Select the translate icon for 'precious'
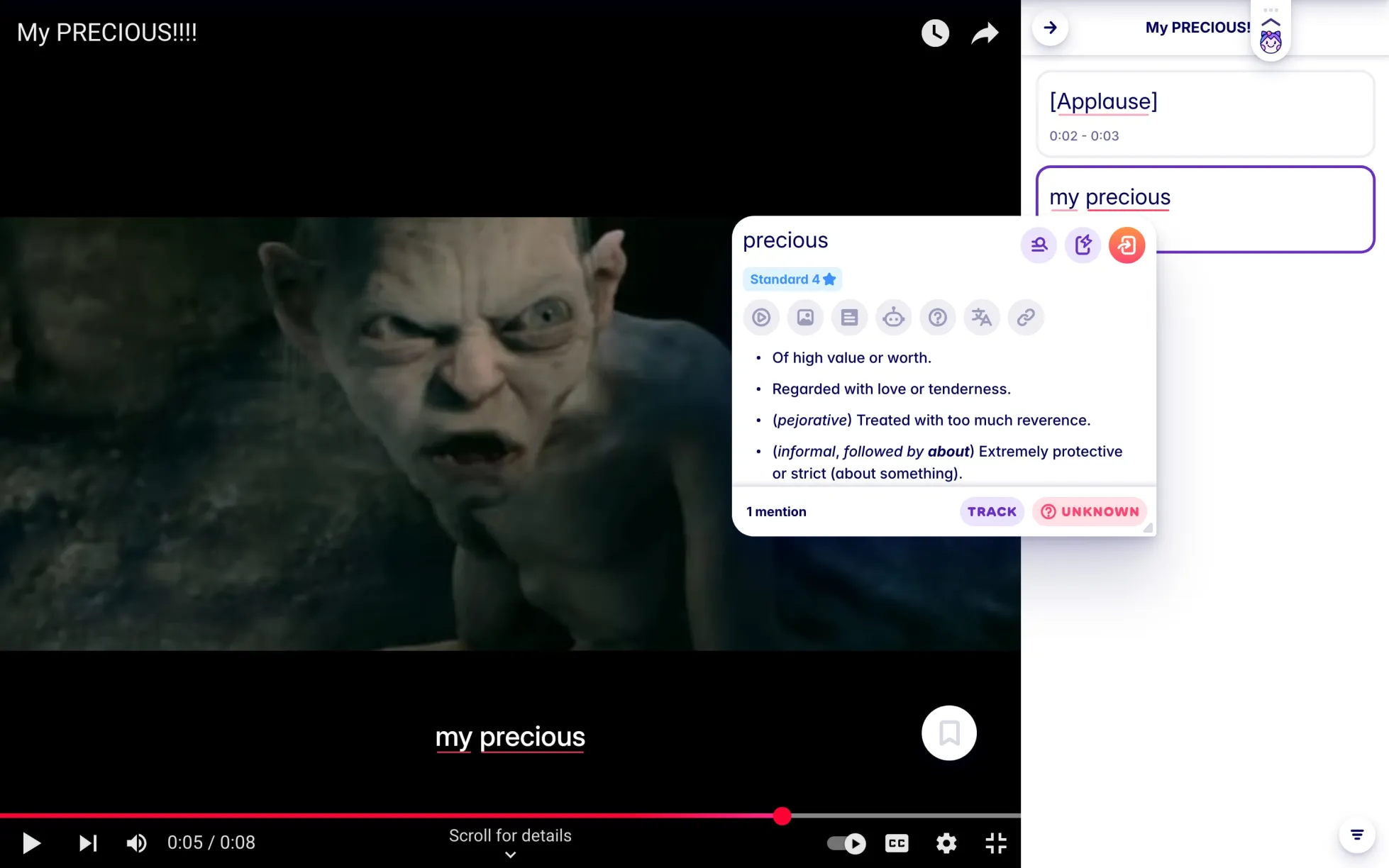 (982, 317)
